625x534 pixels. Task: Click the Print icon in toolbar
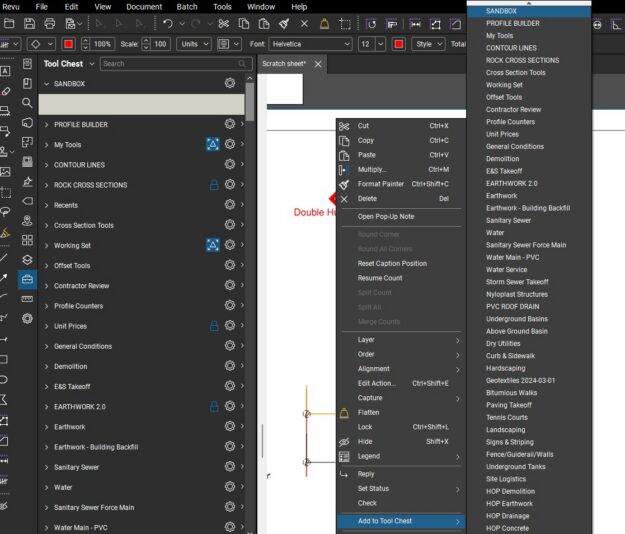coord(49,24)
